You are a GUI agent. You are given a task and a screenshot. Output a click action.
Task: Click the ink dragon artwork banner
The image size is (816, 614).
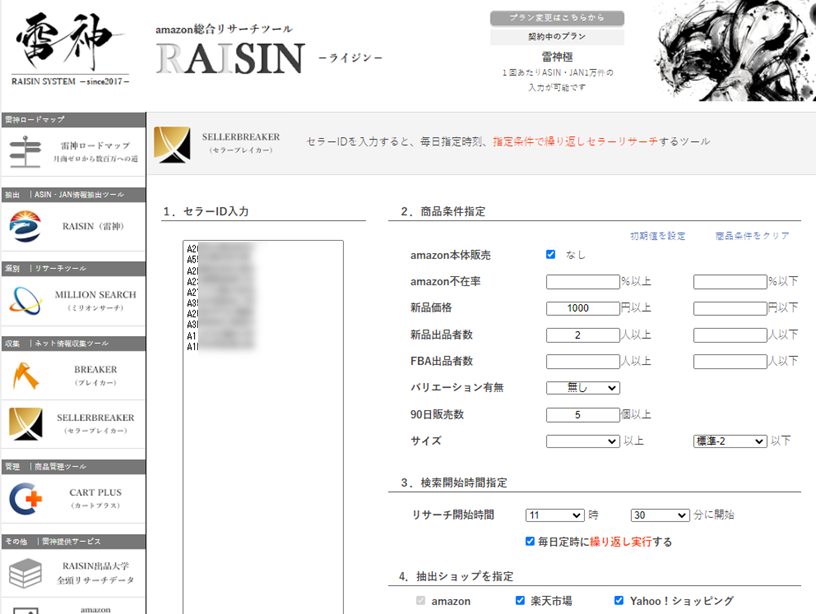[734, 50]
